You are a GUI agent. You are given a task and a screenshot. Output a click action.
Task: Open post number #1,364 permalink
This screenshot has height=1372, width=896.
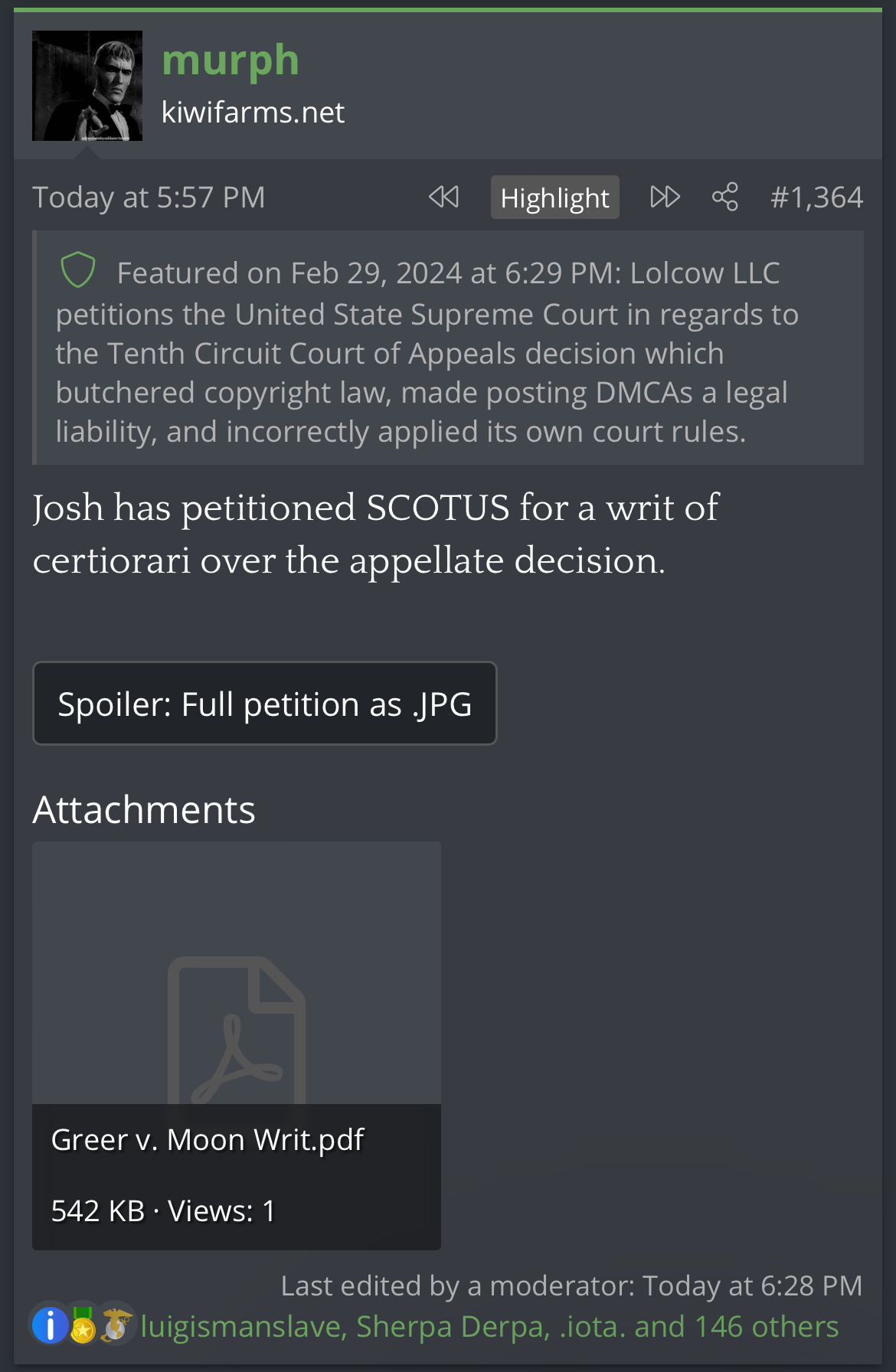pos(816,198)
